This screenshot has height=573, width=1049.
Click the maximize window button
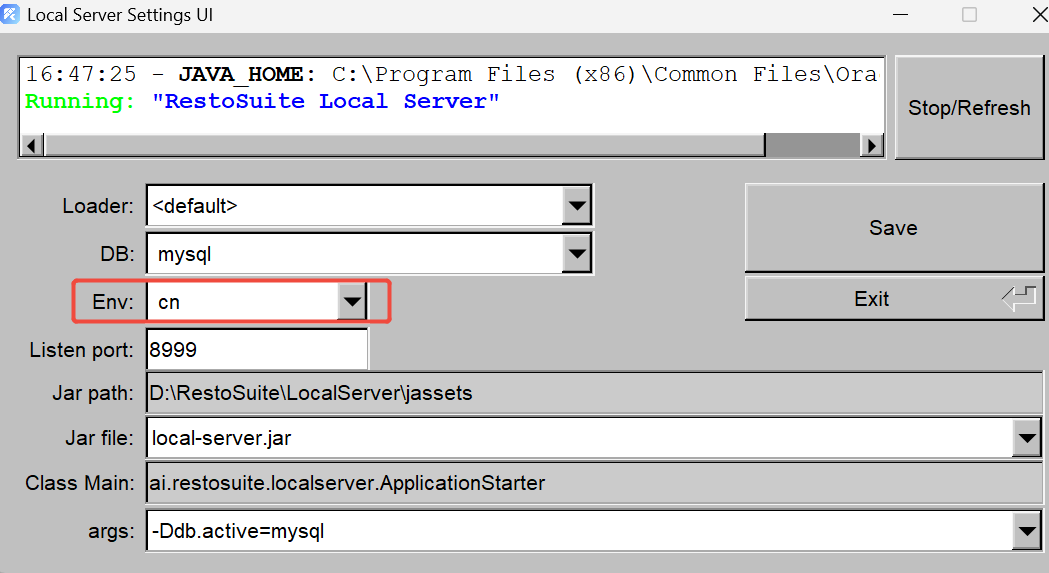coord(969,15)
